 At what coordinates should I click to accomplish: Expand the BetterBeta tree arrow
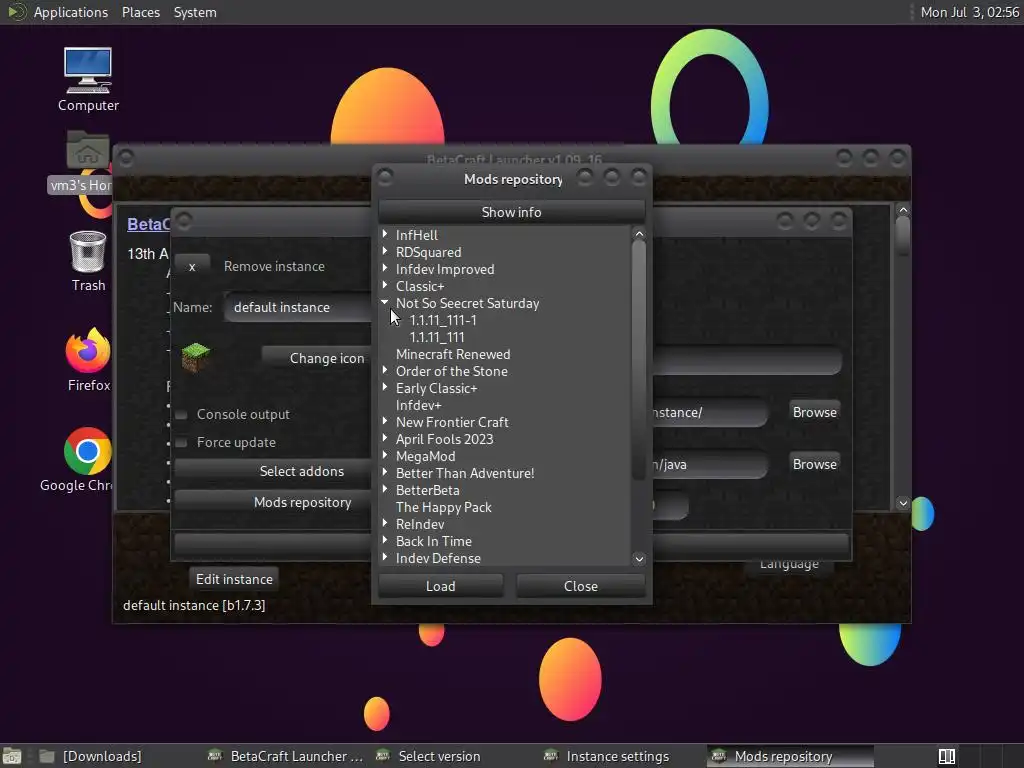click(385, 489)
